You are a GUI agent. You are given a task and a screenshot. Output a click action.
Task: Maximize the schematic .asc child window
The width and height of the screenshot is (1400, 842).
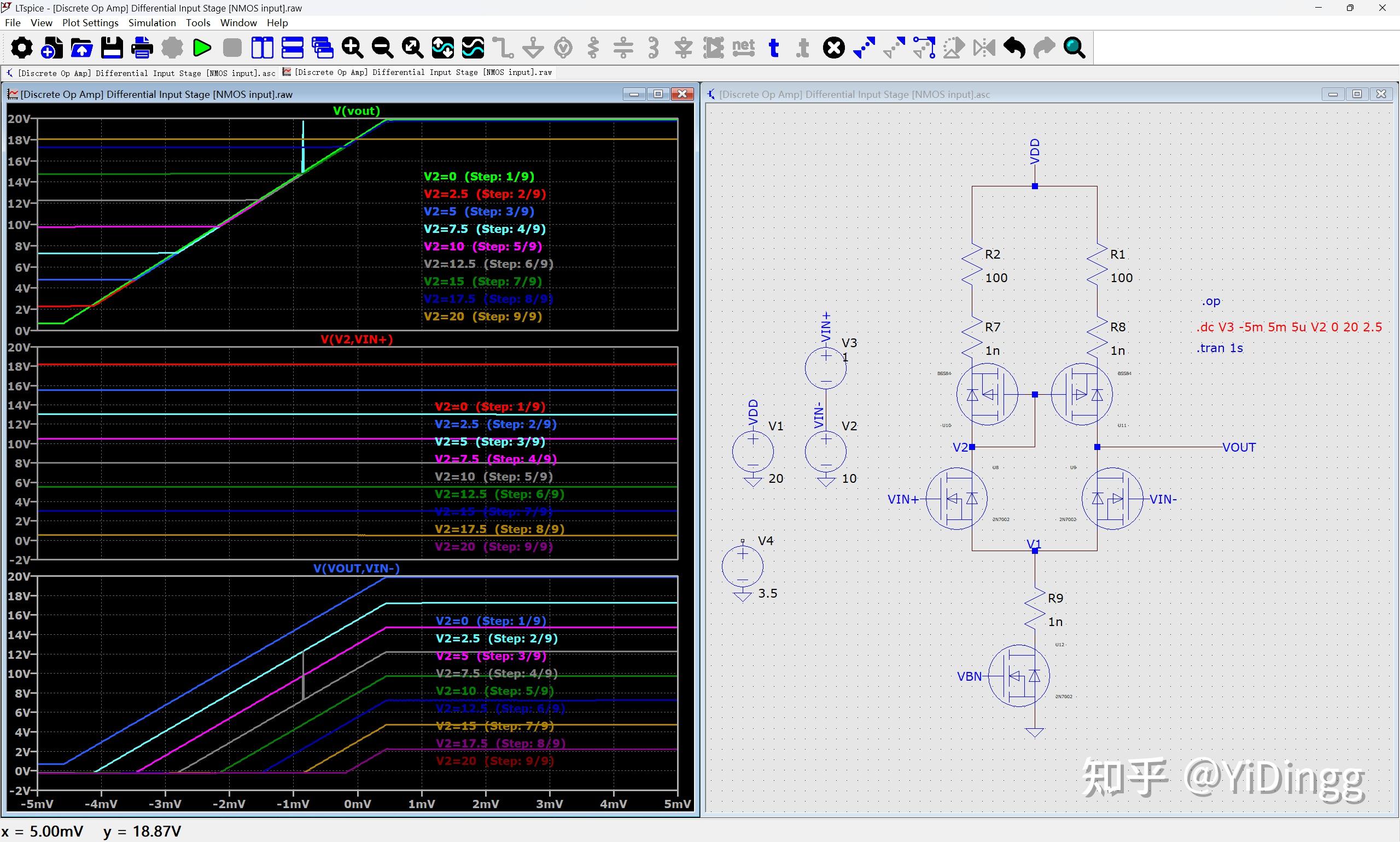[1357, 94]
